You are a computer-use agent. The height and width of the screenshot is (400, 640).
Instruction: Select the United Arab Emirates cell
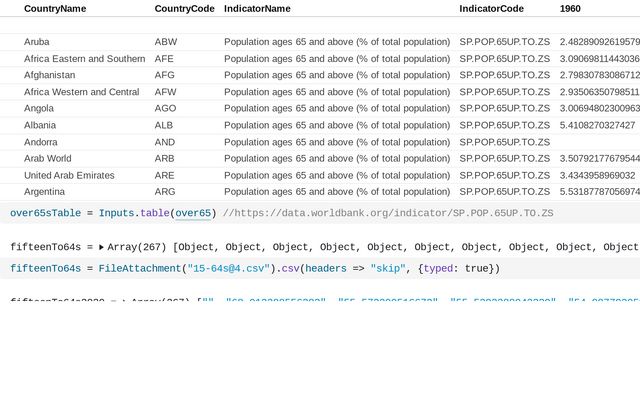click(x=69, y=175)
